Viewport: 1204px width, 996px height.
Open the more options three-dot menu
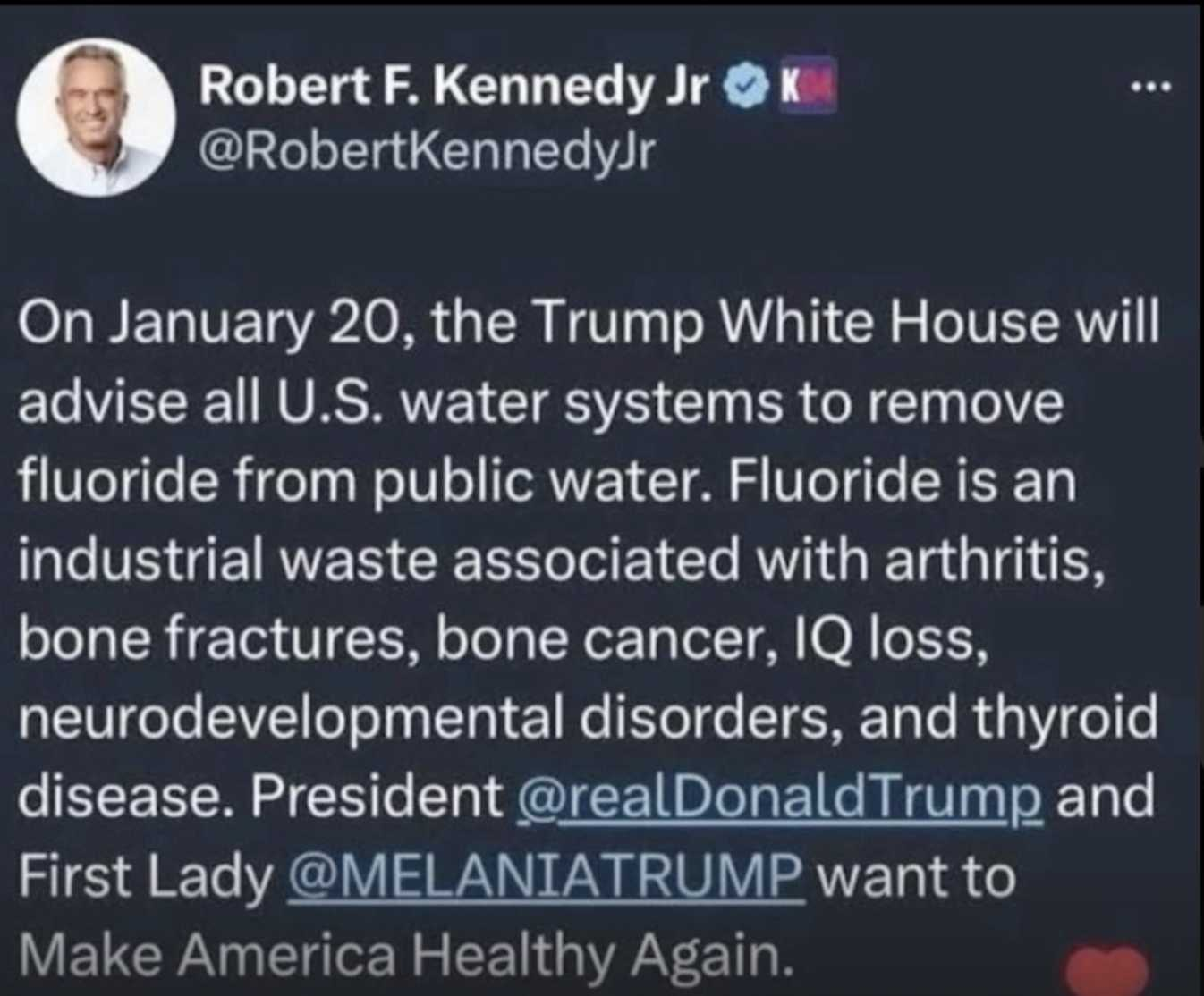point(1149,88)
